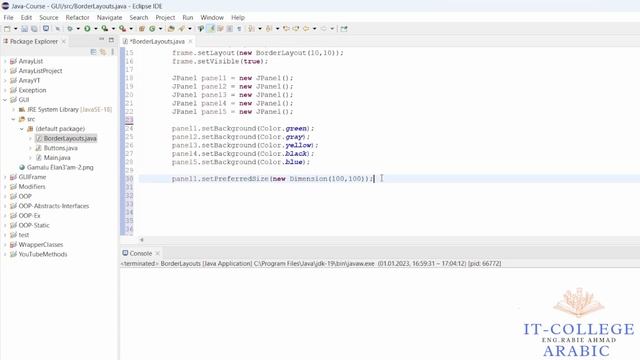This screenshot has width=640, height=360.
Task: Click the Next Edit Location icon
Action: [296, 29]
